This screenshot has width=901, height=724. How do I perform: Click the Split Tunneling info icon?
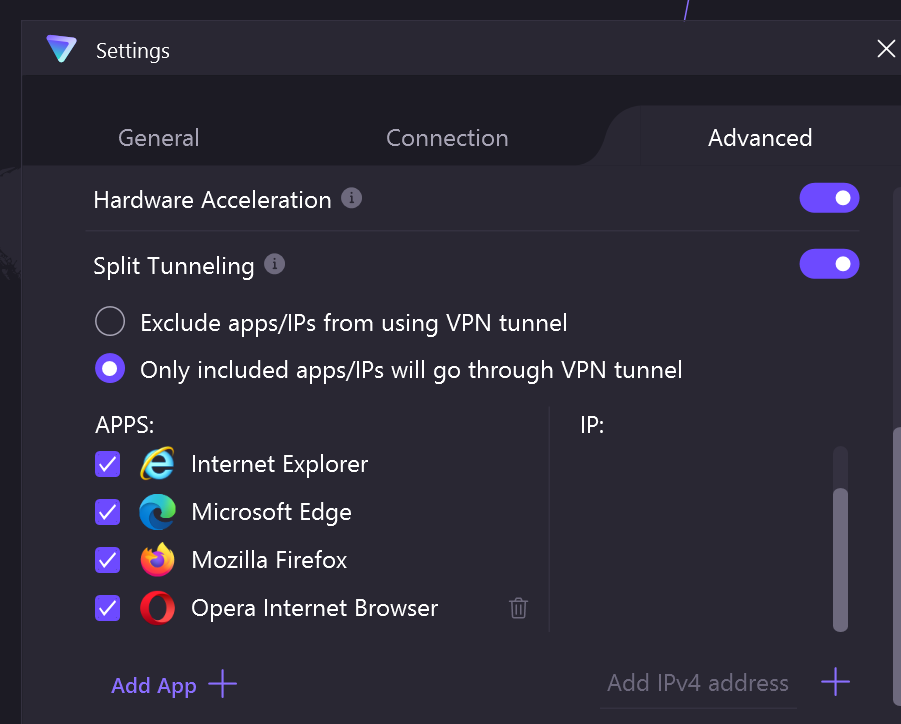pos(274,264)
